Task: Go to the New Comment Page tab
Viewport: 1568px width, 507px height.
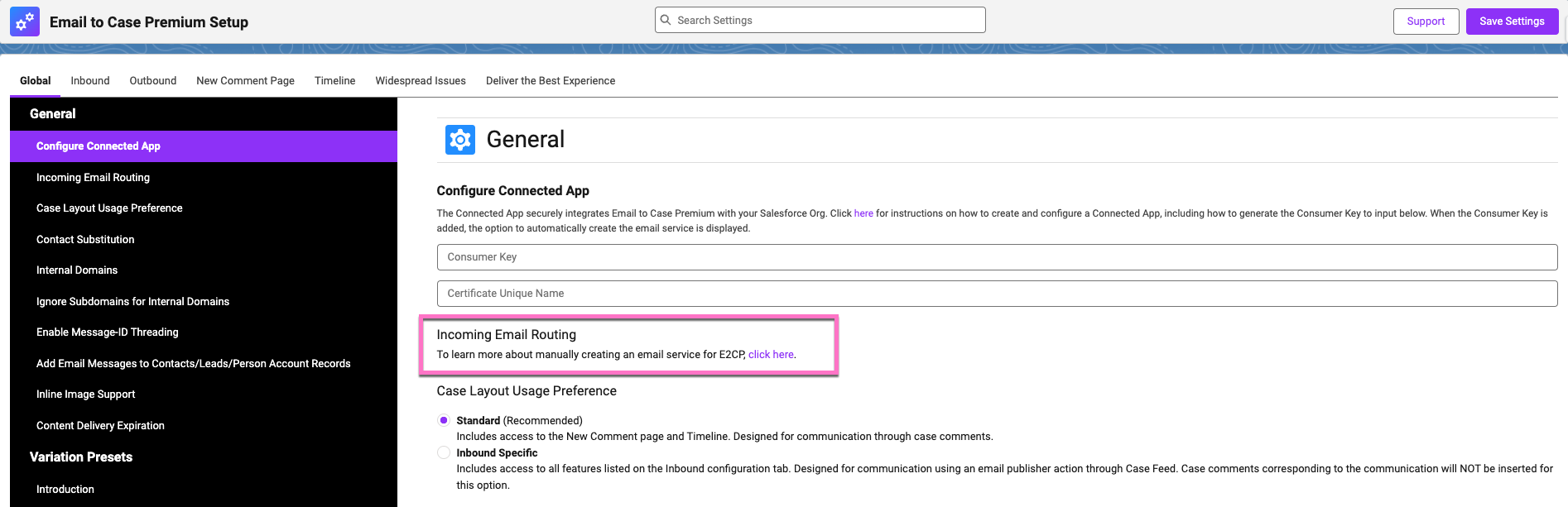Action: click(x=246, y=81)
